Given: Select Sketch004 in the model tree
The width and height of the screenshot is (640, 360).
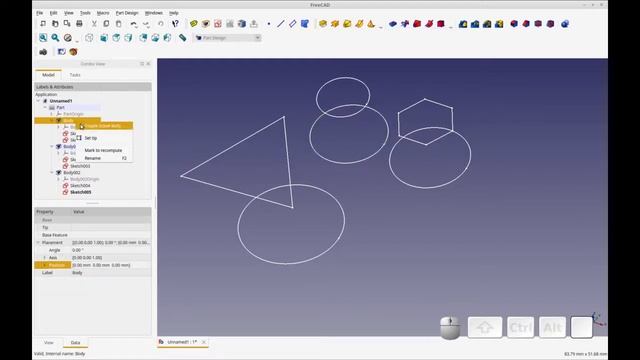Looking at the screenshot, I should [80, 186].
